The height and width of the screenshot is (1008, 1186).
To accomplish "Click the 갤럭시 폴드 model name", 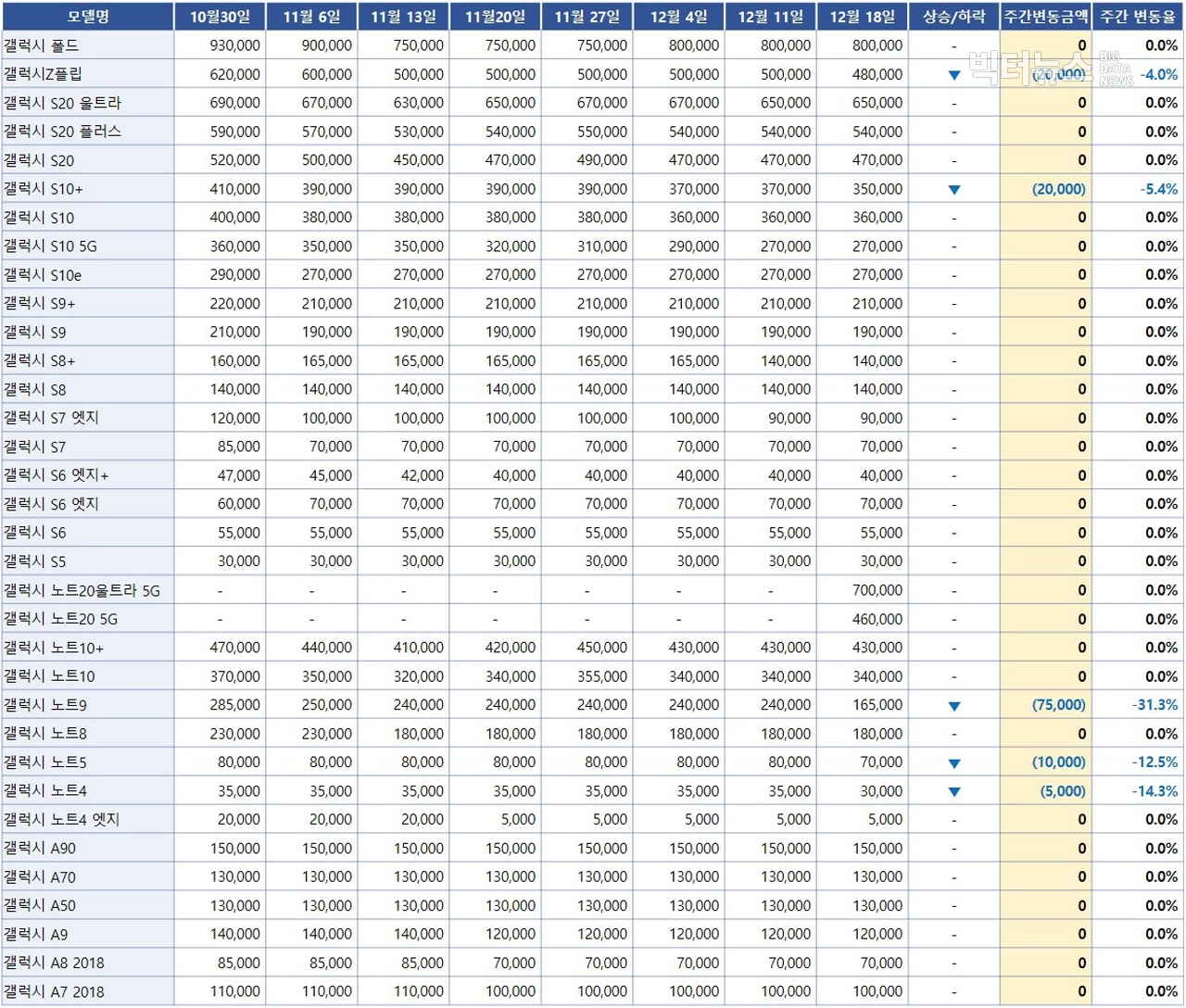I will coord(41,45).
